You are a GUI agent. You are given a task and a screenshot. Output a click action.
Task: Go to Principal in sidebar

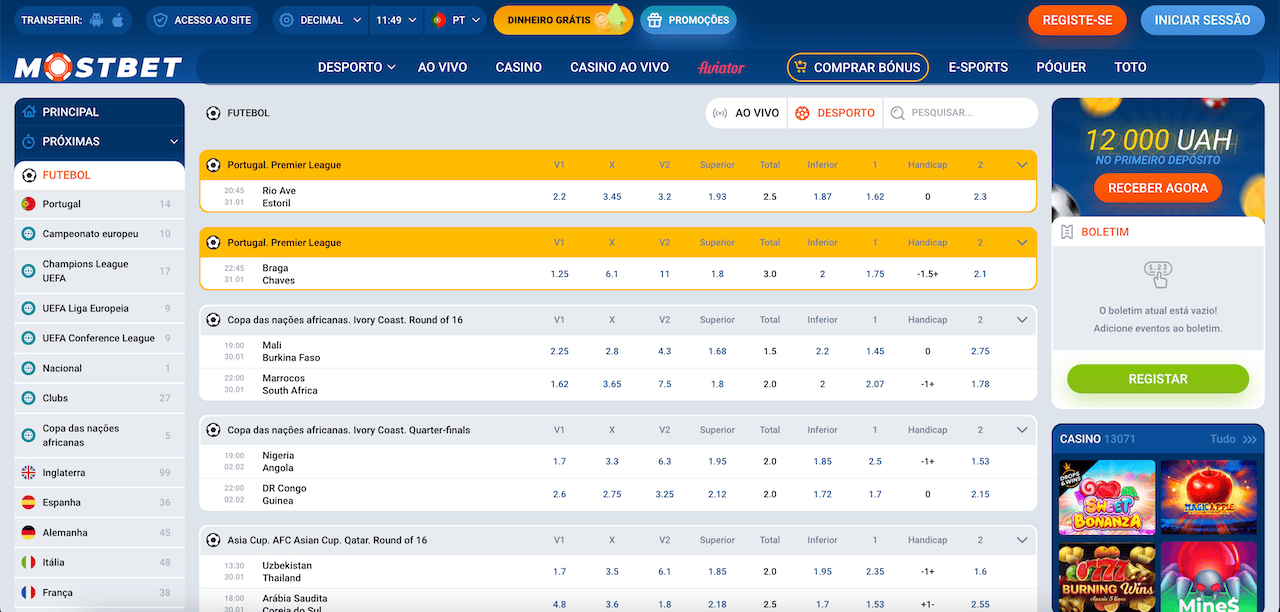tap(99, 112)
